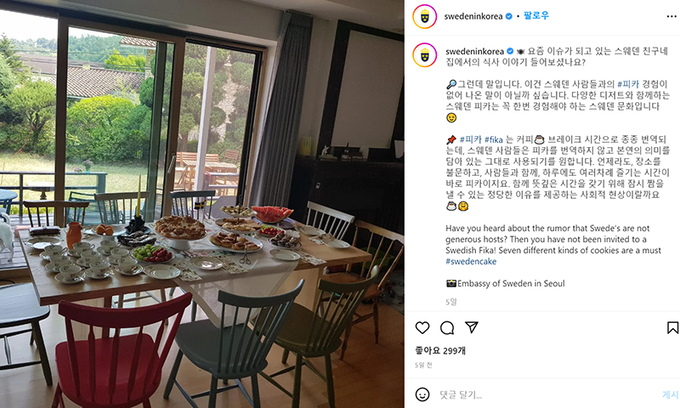Click the swedeninkorea avatar in the header
The height and width of the screenshot is (408, 680).
point(425,16)
